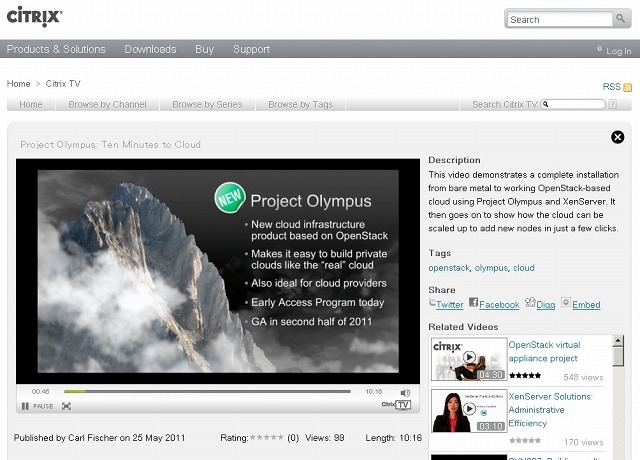The image size is (640, 460).
Task: Close the video panel with X button
Action: click(618, 137)
